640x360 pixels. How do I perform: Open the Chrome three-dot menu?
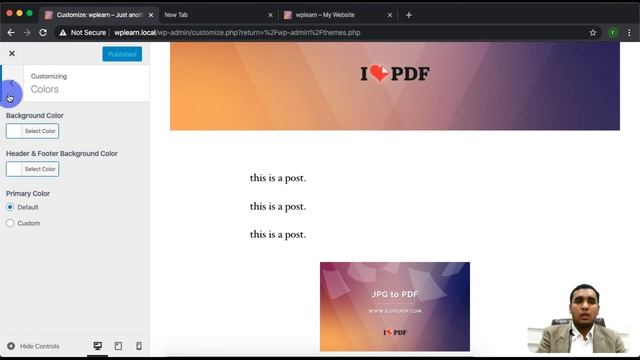(x=629, y=33)
